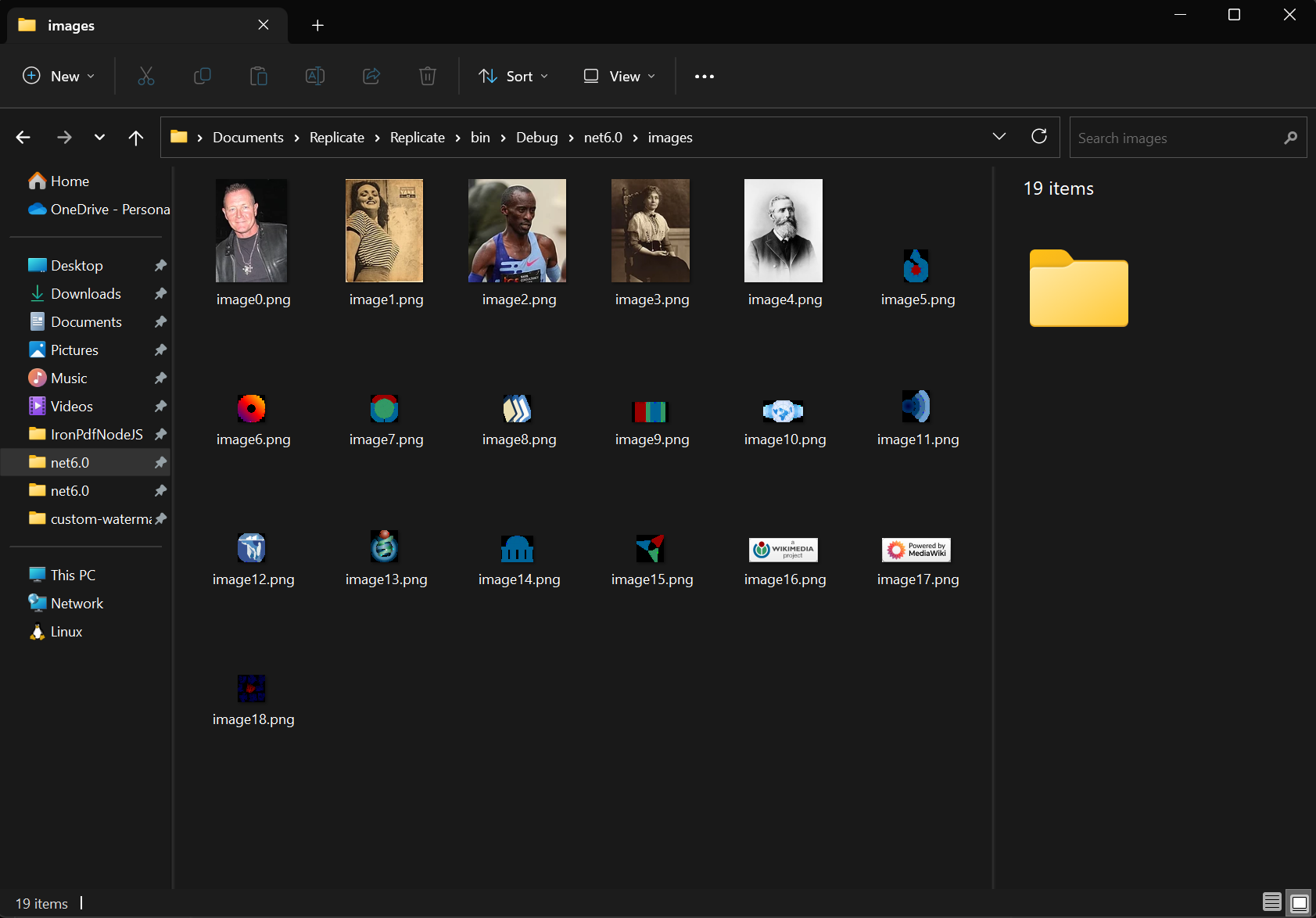Expand address bar history dropdown
The height and width of the screenshot is (918, 1316).
click(999, 137)
